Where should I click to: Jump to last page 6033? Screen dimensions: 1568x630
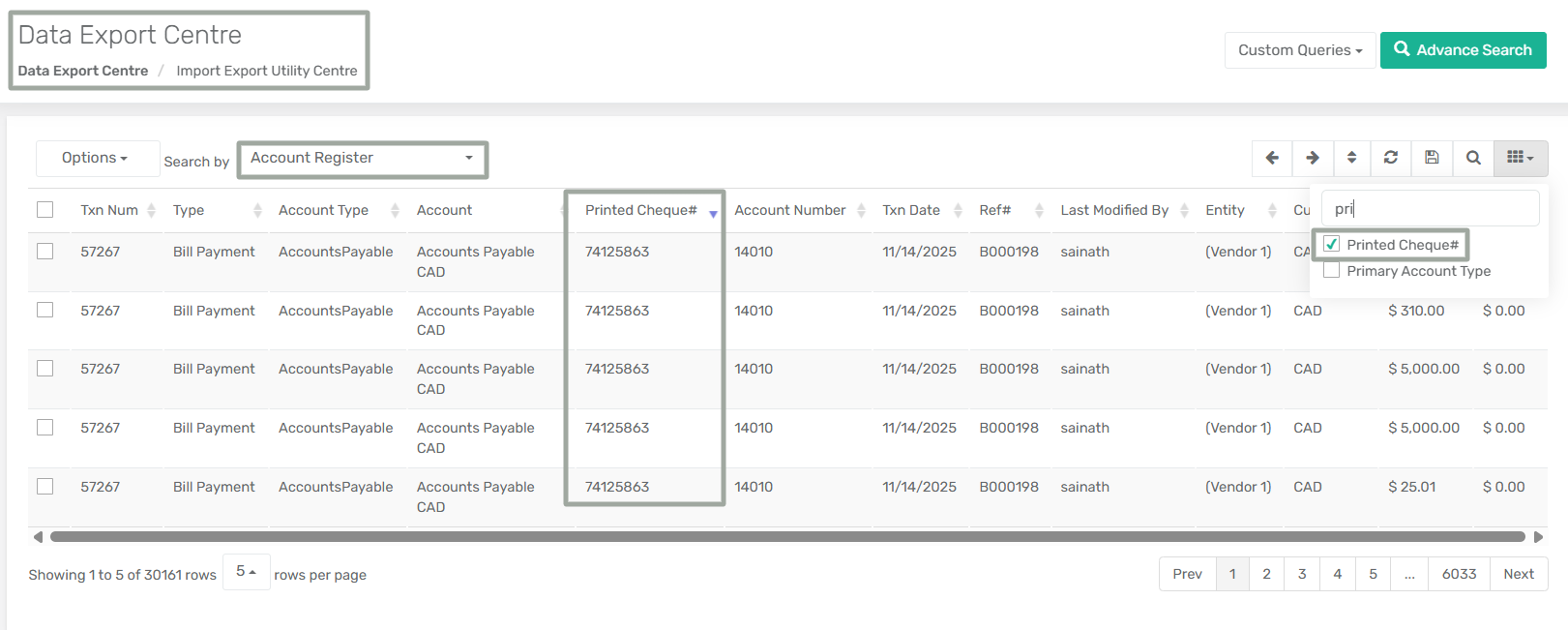pos(1459,574)
